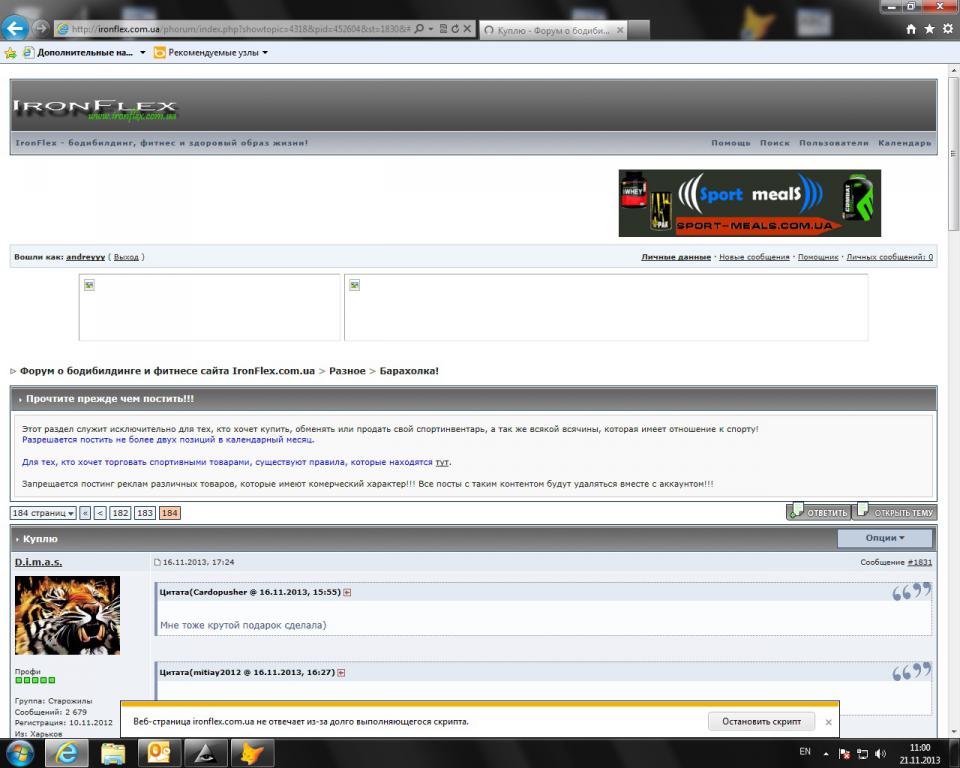Click the snapback icon beside Cardopusher quote
Image resolution: width=960 pixels, height=768 pixels.
point(347,592)
